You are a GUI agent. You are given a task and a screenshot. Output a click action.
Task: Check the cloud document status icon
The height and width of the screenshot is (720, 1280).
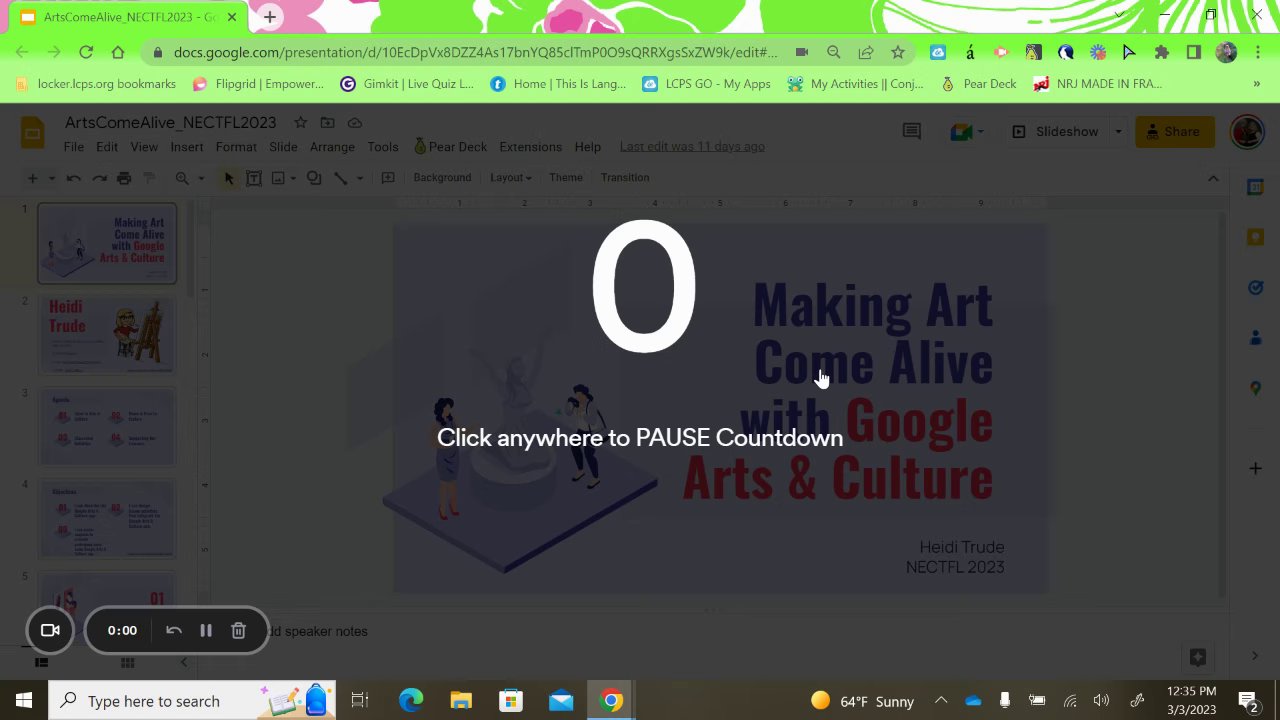[355, 122]
